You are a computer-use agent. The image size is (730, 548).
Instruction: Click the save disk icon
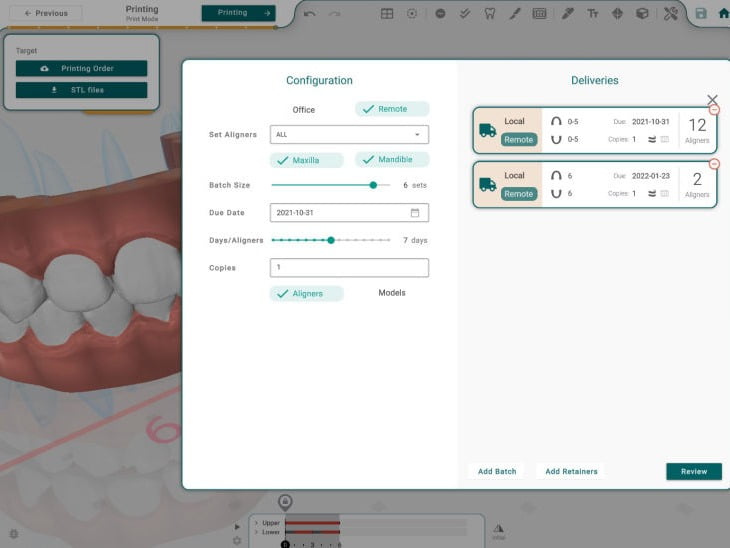[700, 14]
